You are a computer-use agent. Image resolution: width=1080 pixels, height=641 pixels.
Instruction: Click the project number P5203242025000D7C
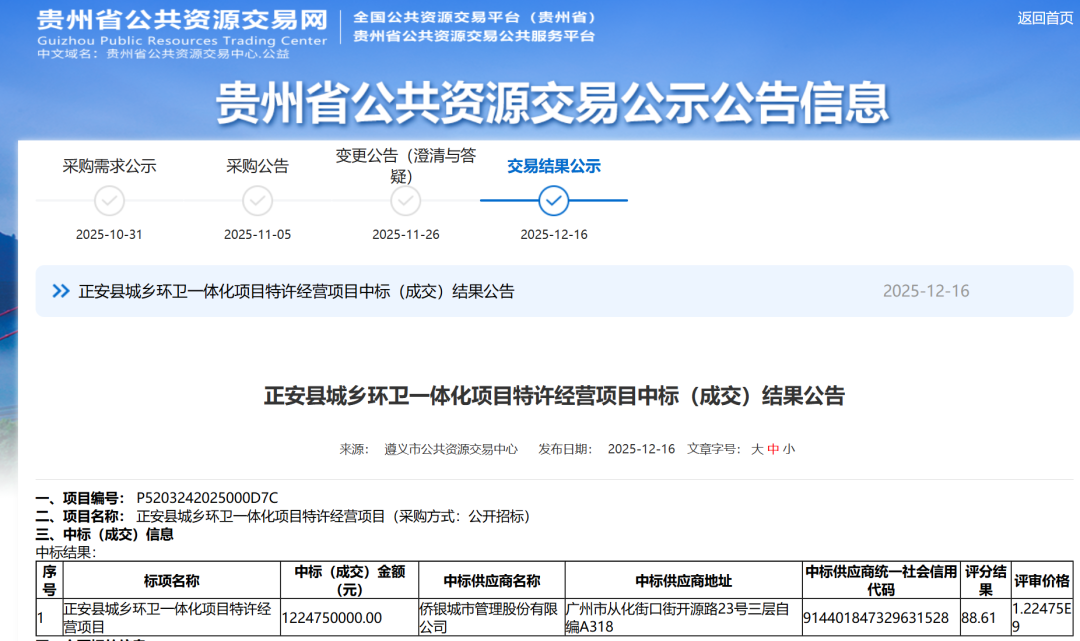207,498
